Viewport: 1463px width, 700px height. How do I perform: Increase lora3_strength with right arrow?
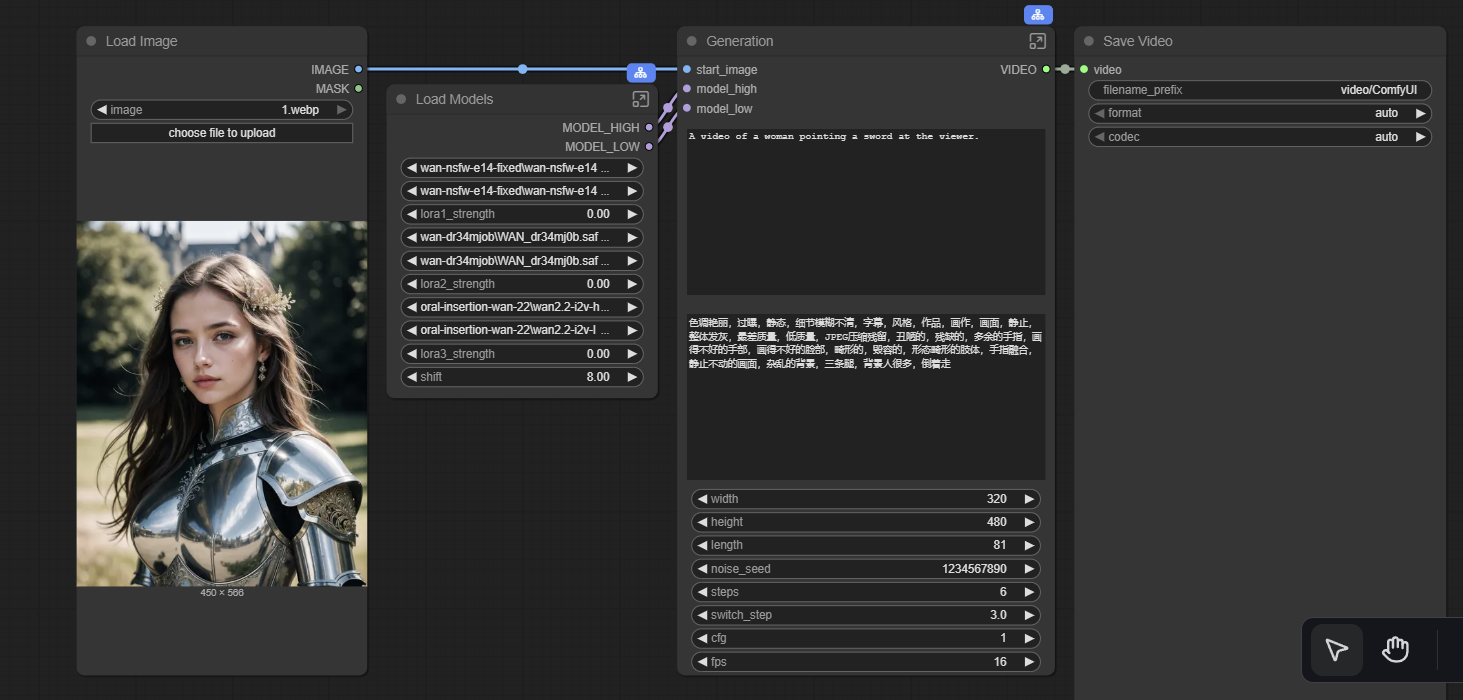pos(632,354)
